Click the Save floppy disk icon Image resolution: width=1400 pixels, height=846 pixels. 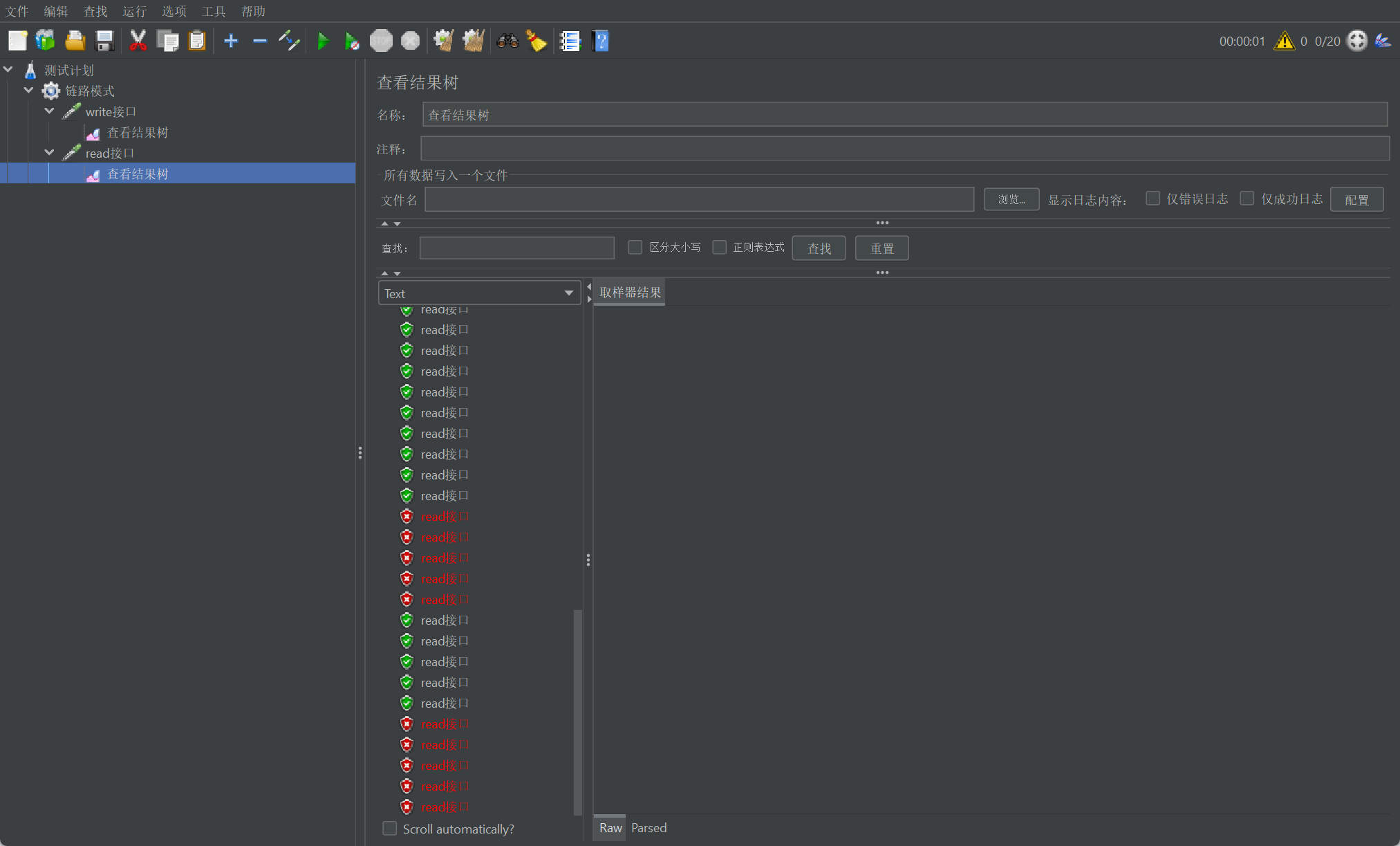(x=104, y=42)
